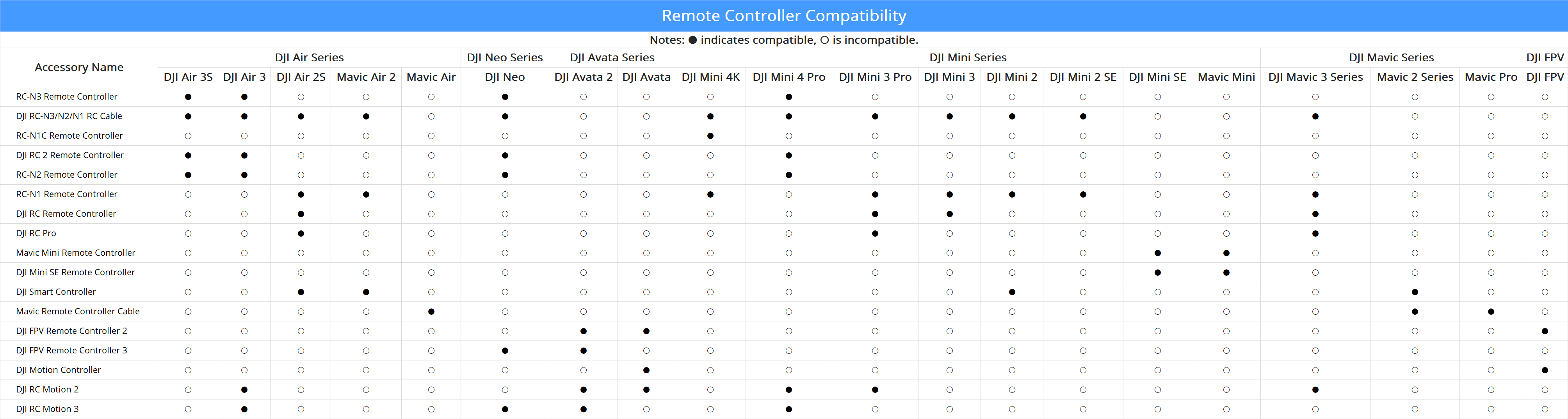Click DJI FPV Remote Controller 2 dot under DJI FPV
Image resolution: width=1568 pixels, height=419 pixels.
[x=1544, y=331]
